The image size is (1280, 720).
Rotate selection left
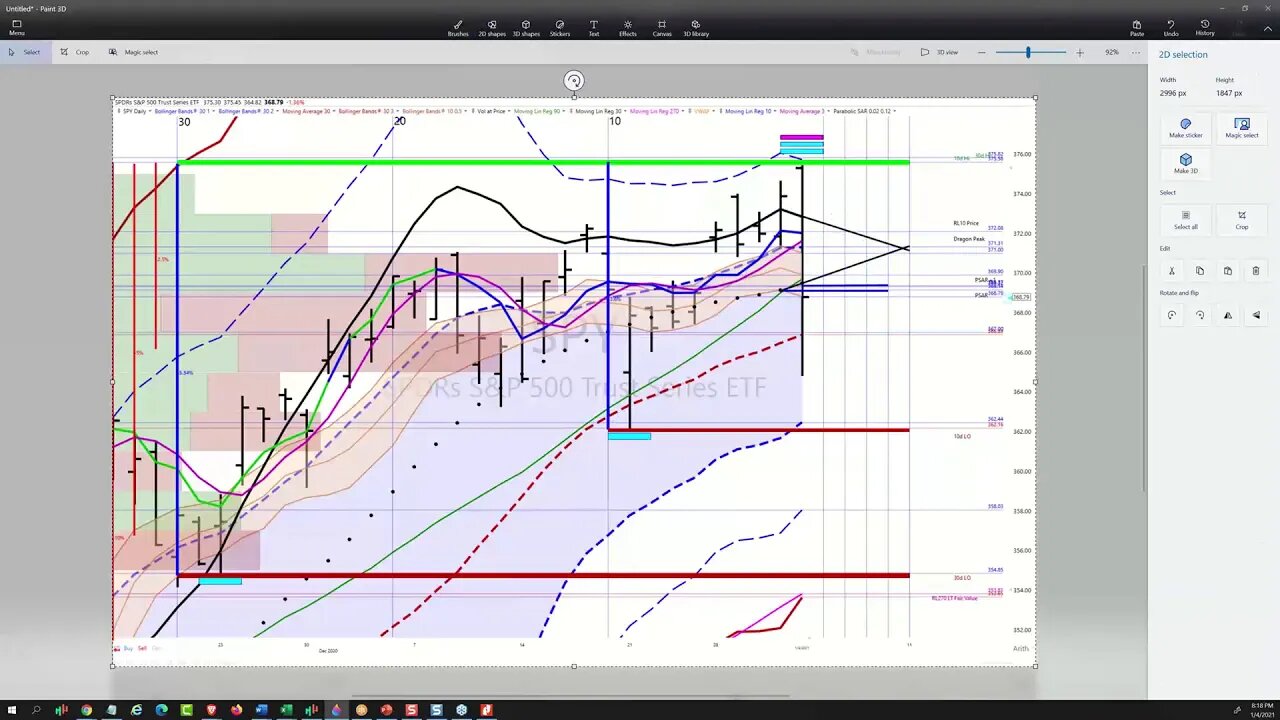(x=1172, y=315)
